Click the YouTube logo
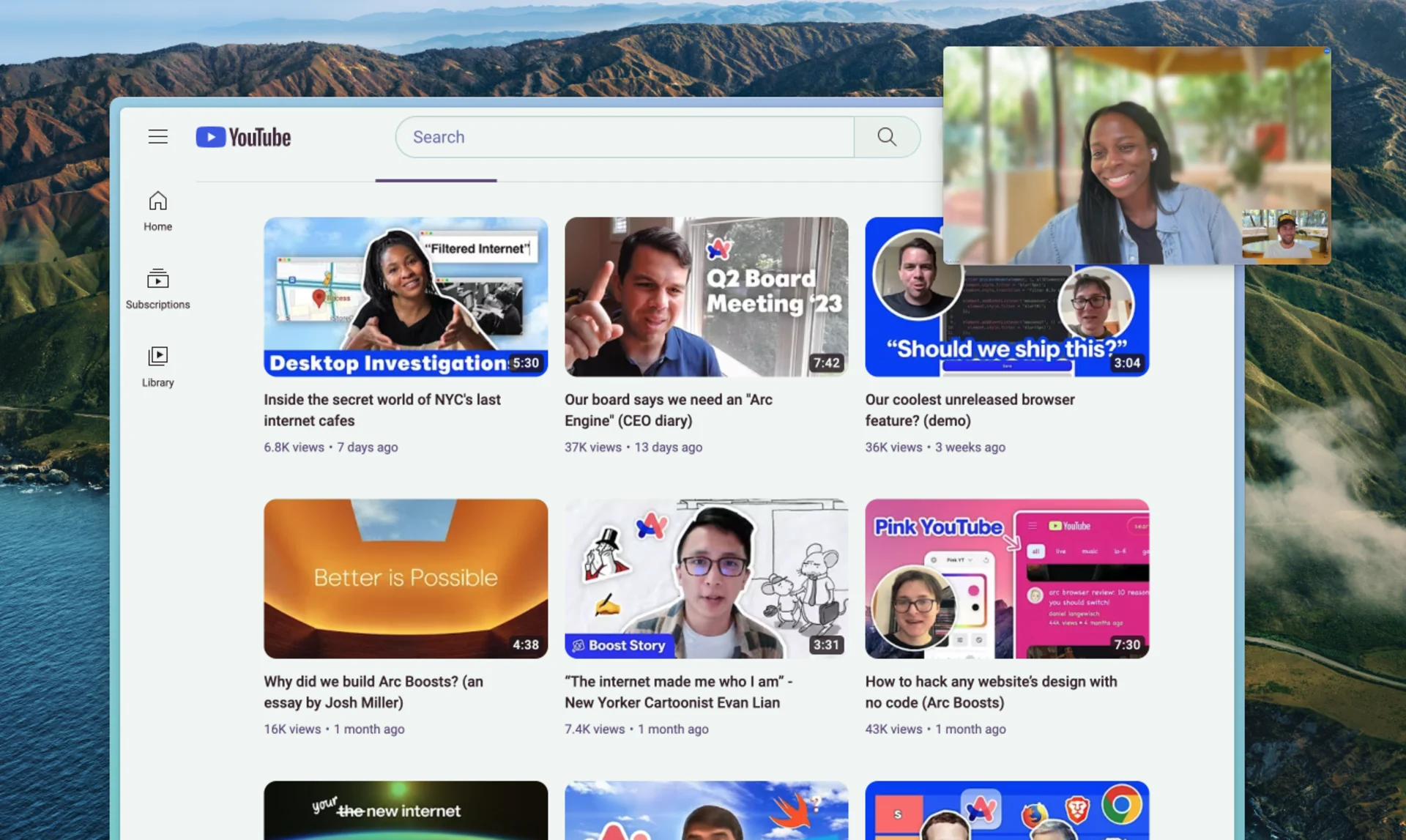 242,137
